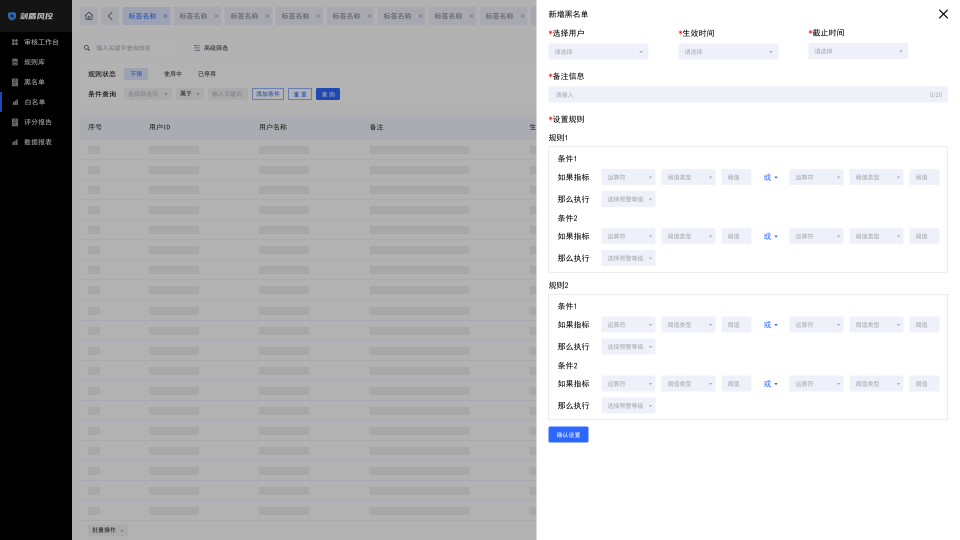This screenshot has width=960, height=540.
Task: Open the 选择筛选项 dropdown
Action: pyautogui.click(x=148, y=94)
